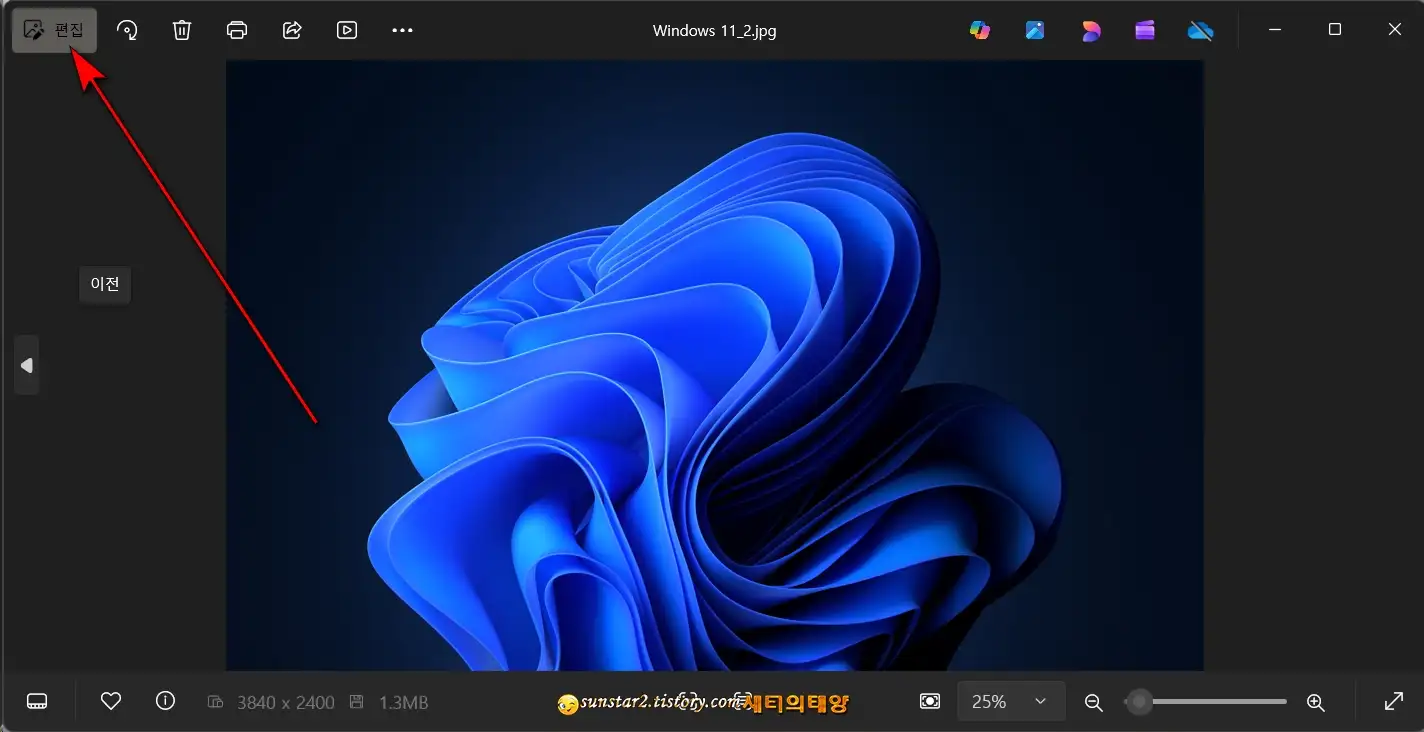Delete the photo using the trash icon

pyautogui.click(x=182, y=30)
